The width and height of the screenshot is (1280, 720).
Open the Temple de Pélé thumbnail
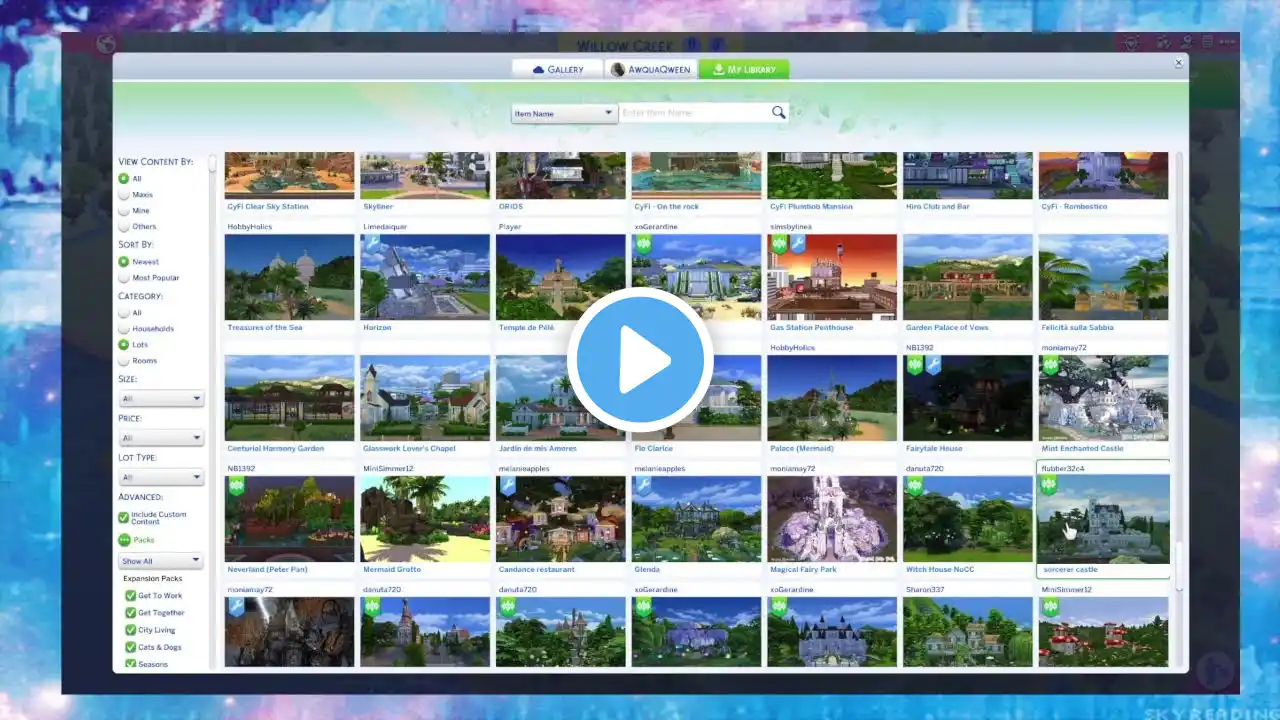(x=560, y=277)
